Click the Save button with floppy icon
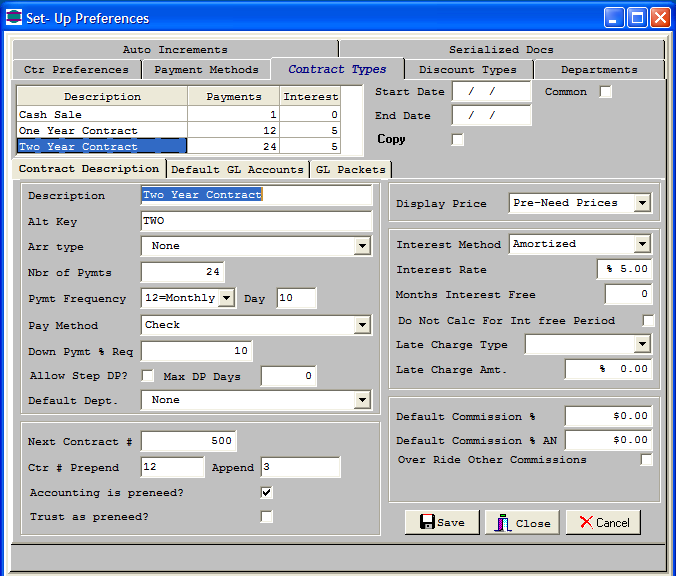Image resolution: width=676 pixels, height=576 pixels. click(441, 522)
